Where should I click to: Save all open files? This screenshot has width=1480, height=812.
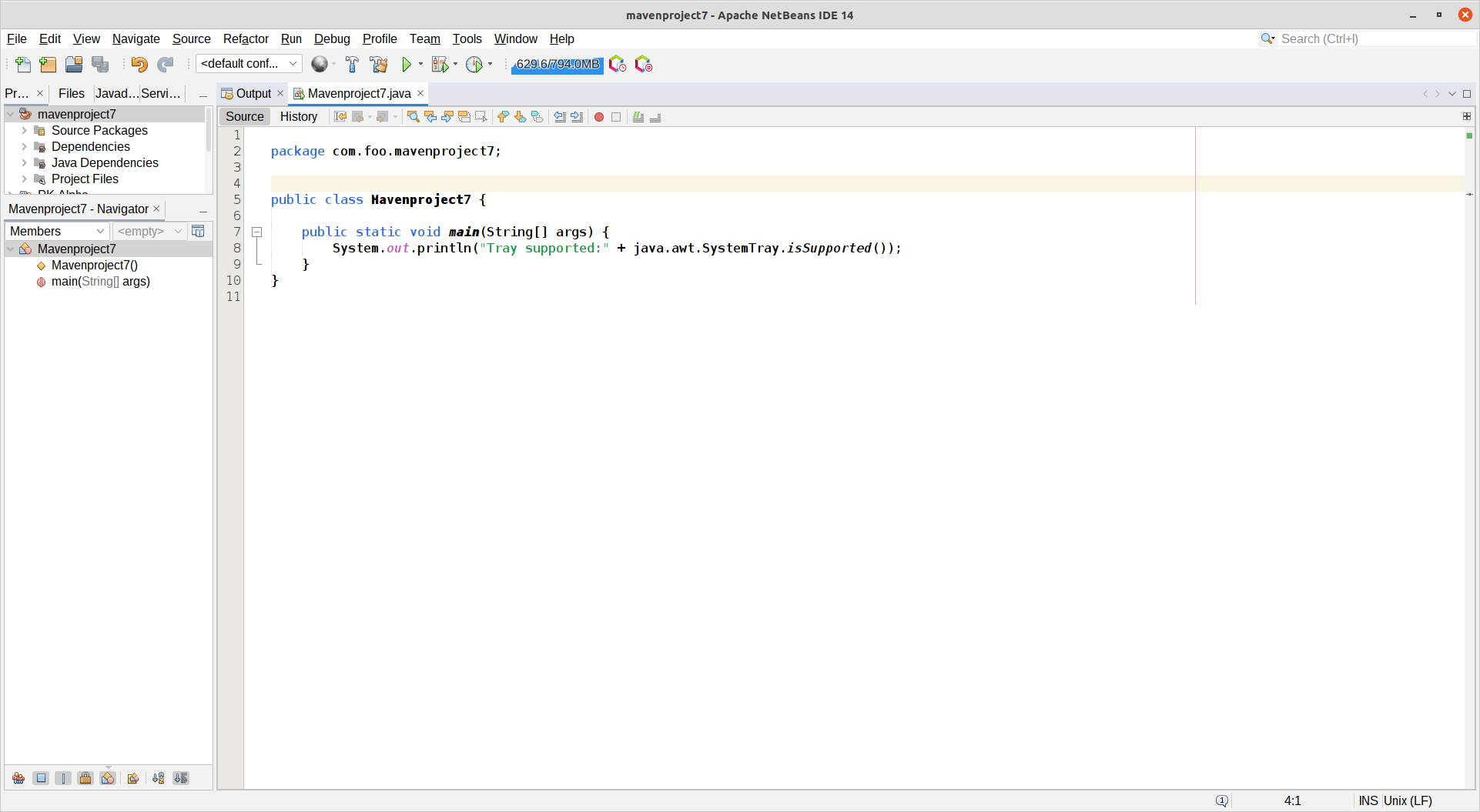[x=100, y=65]
